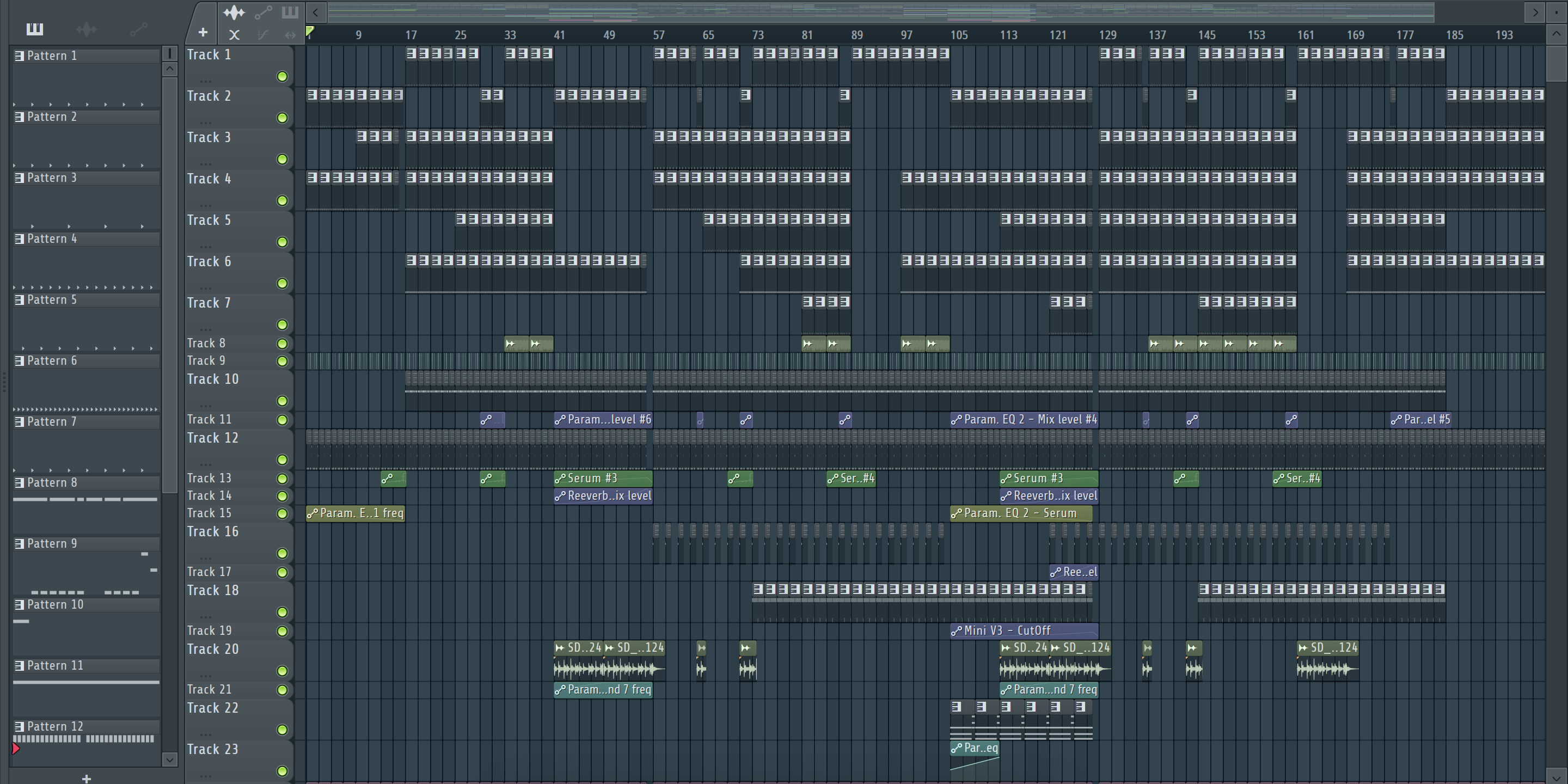
Task: Mute Track 1 using its green LED
Action: [282, 77]
